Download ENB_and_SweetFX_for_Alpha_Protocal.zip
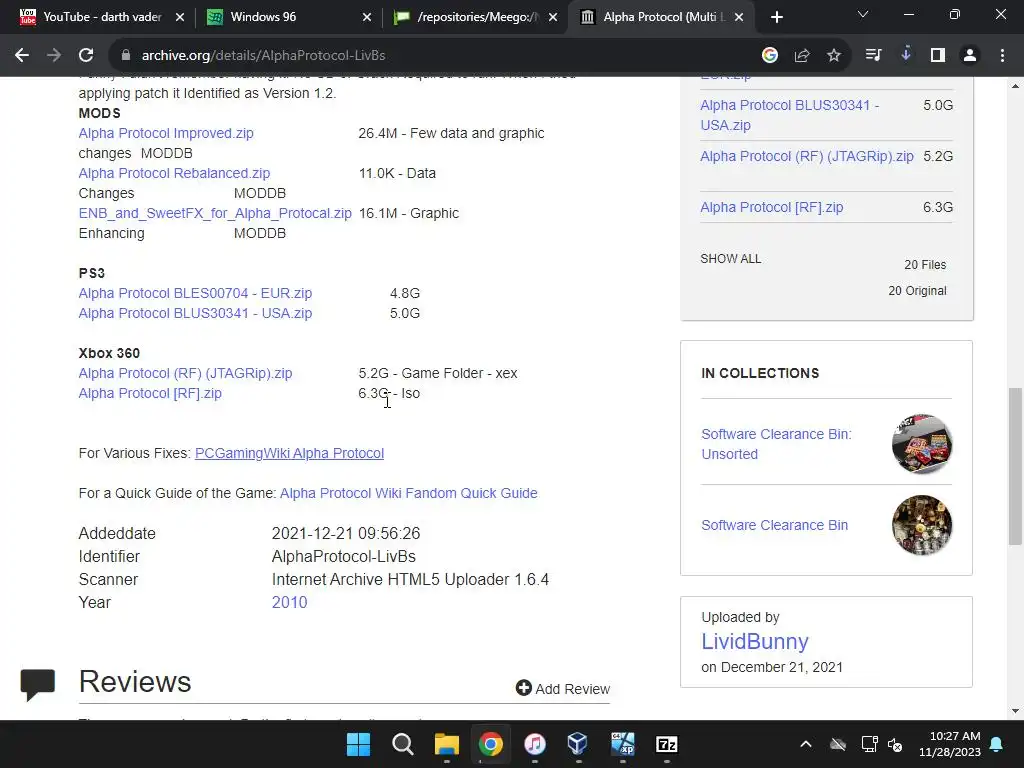Viewport: 1024px width, 768px height. (x=215, y=214)
